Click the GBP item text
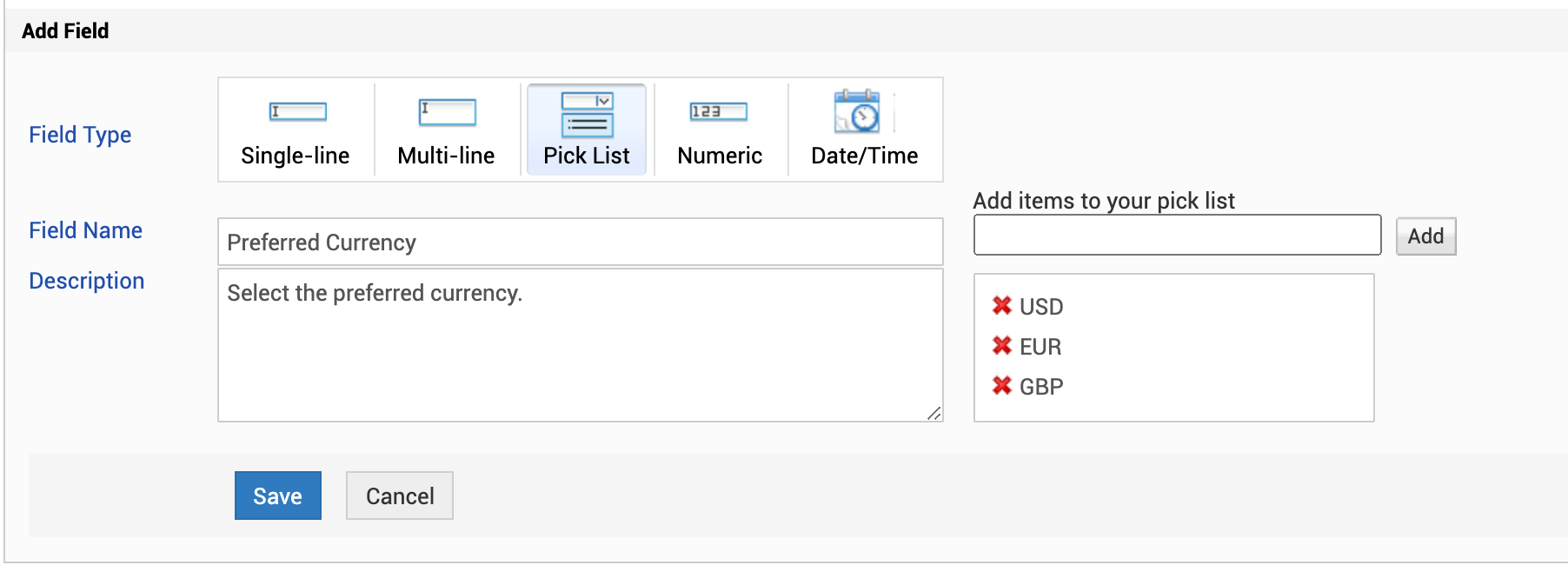This screenshot has width=1568, height=572. (1041, 387)
